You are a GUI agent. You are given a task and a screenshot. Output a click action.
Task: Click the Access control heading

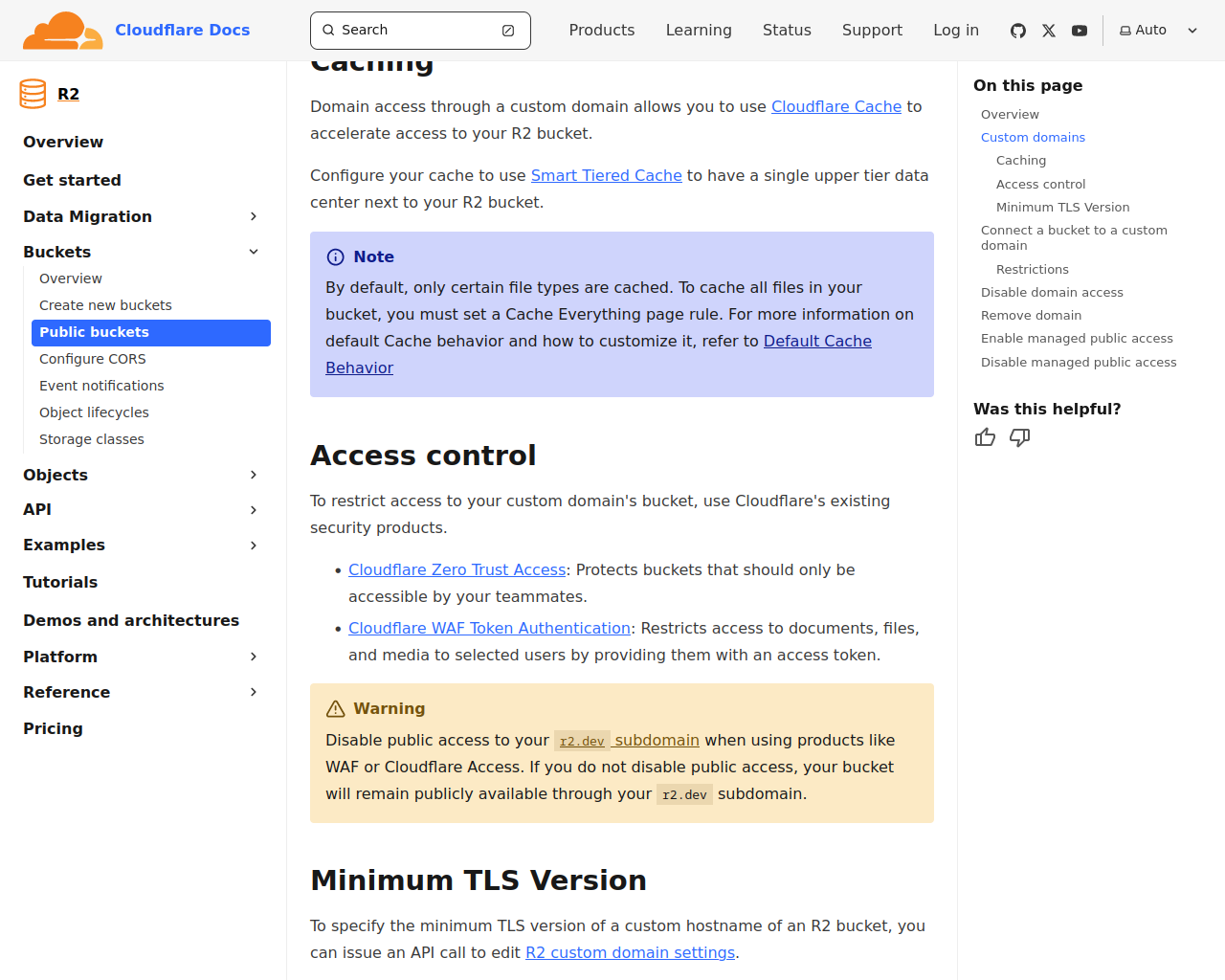(423, 456)
